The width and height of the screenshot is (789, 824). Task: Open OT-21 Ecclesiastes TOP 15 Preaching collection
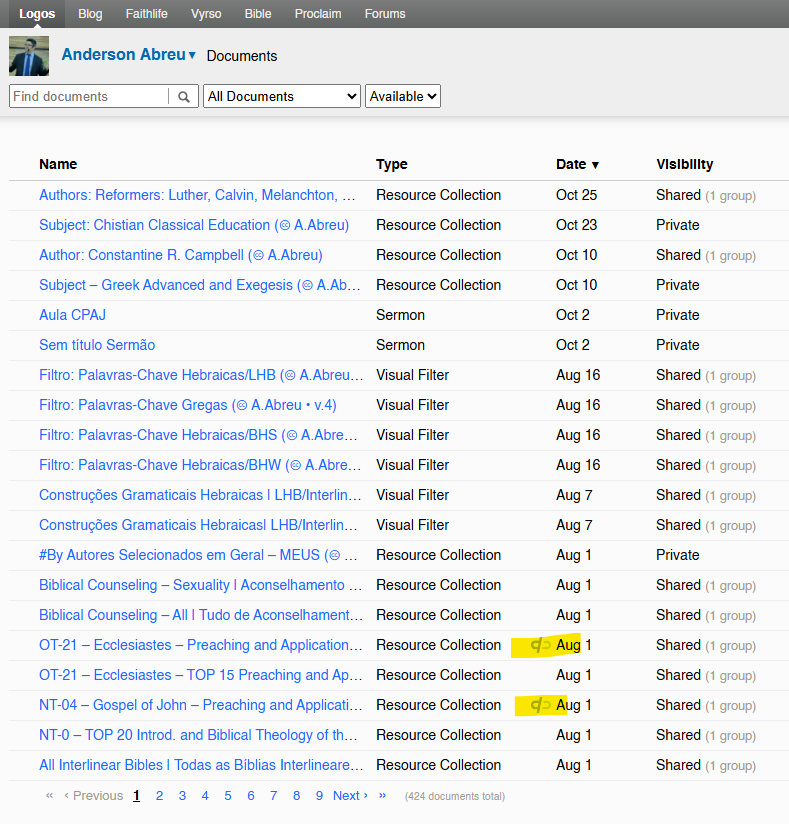point(201,675)
